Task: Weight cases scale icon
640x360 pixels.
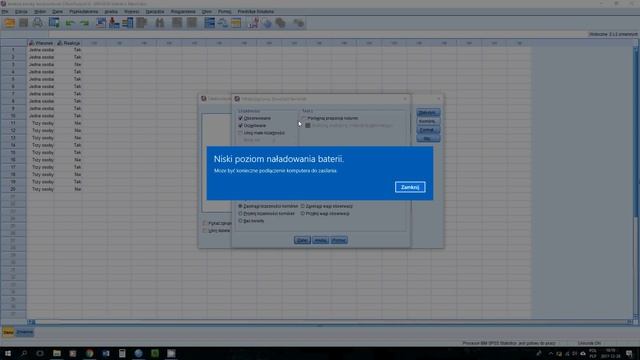Action: click(223, 23)
